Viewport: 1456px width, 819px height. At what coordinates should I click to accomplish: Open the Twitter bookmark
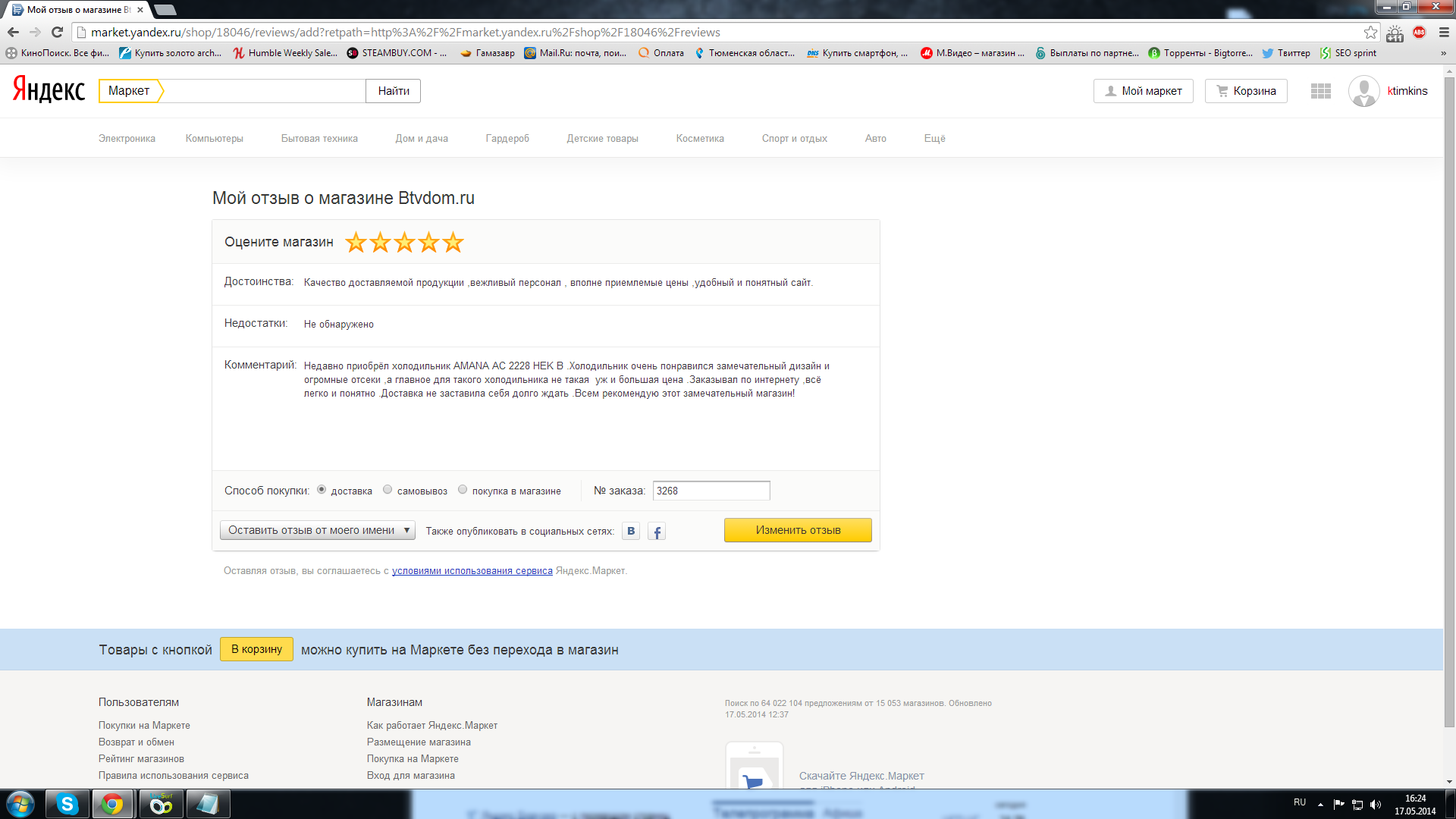(1286, 53)
